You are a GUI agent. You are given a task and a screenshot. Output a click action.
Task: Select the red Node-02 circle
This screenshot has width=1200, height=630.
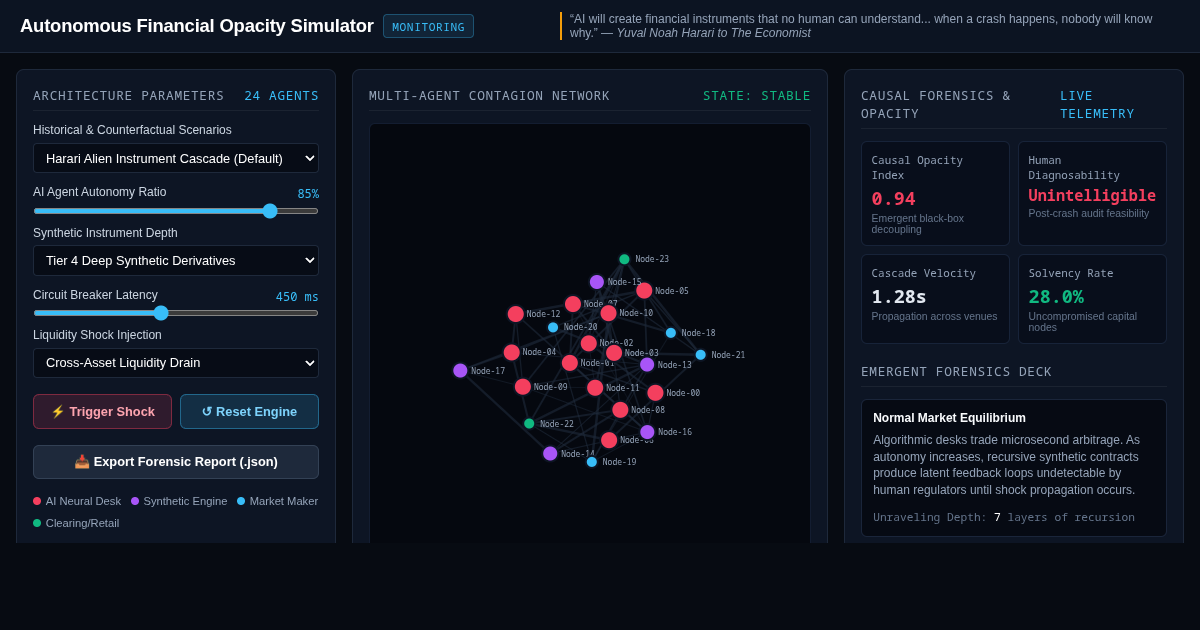coord(589,343)
